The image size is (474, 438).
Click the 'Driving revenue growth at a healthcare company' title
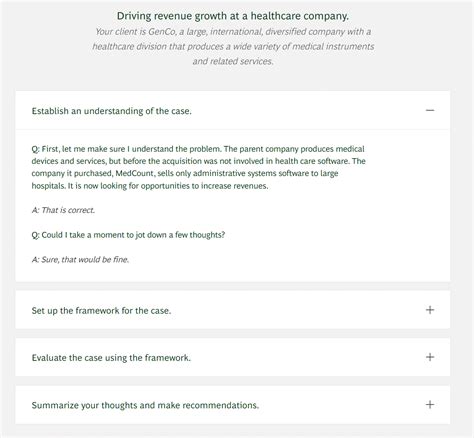click(233, 16)
